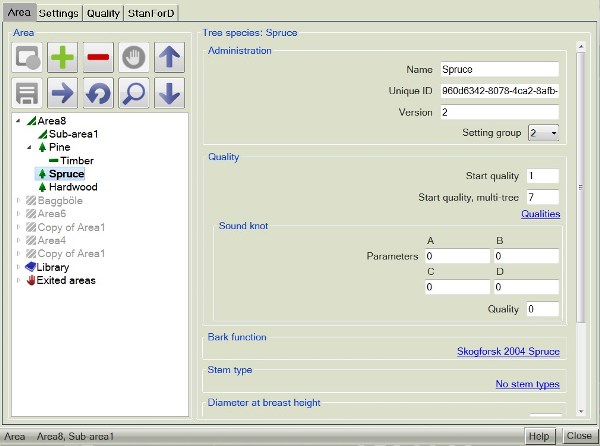Click the magnifying glass search button

pyautogui.click(x=134, y=93)
